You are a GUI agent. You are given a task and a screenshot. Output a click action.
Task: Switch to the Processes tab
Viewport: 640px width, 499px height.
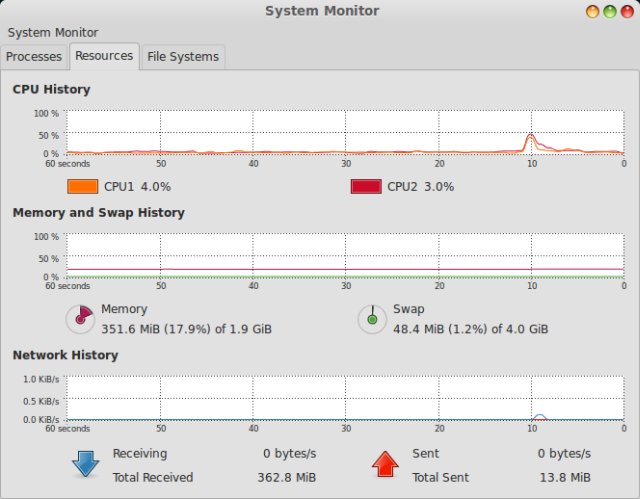tap(34, 57)
